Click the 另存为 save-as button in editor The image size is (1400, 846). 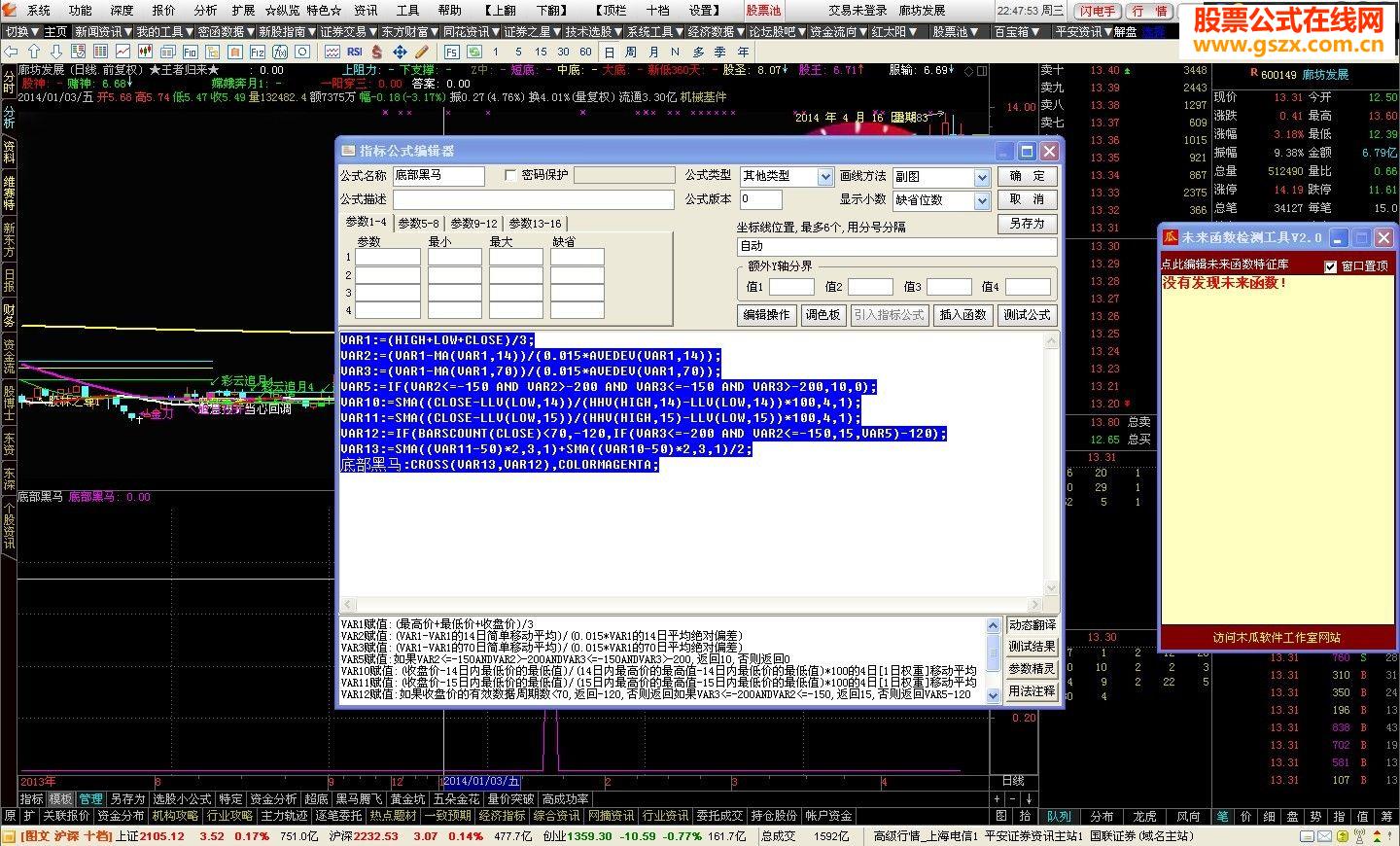(1027, 223)
